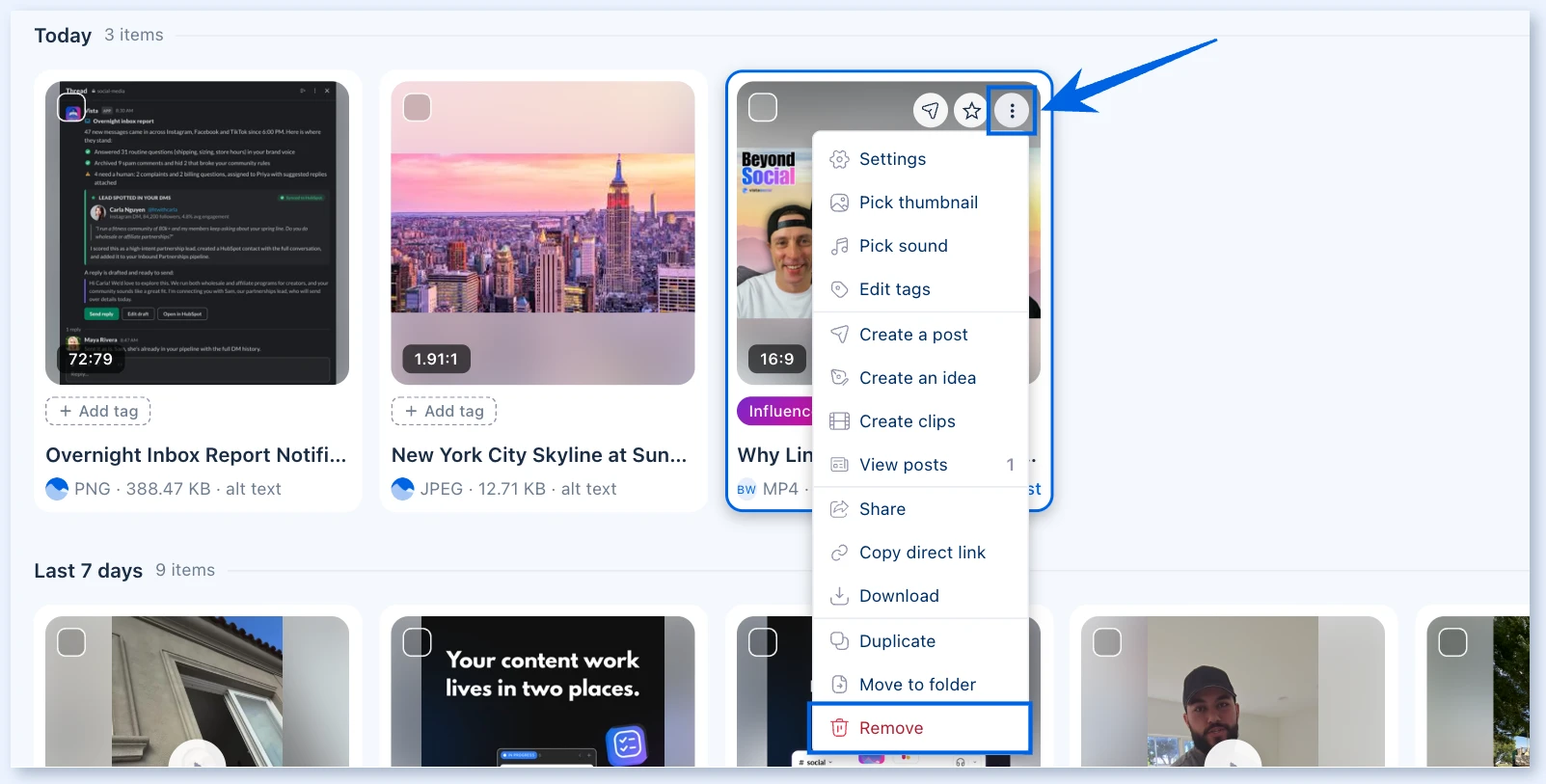The image size is (1546, 784).
Task: Click the star favorite icon on video card
Action: point(971,111)
